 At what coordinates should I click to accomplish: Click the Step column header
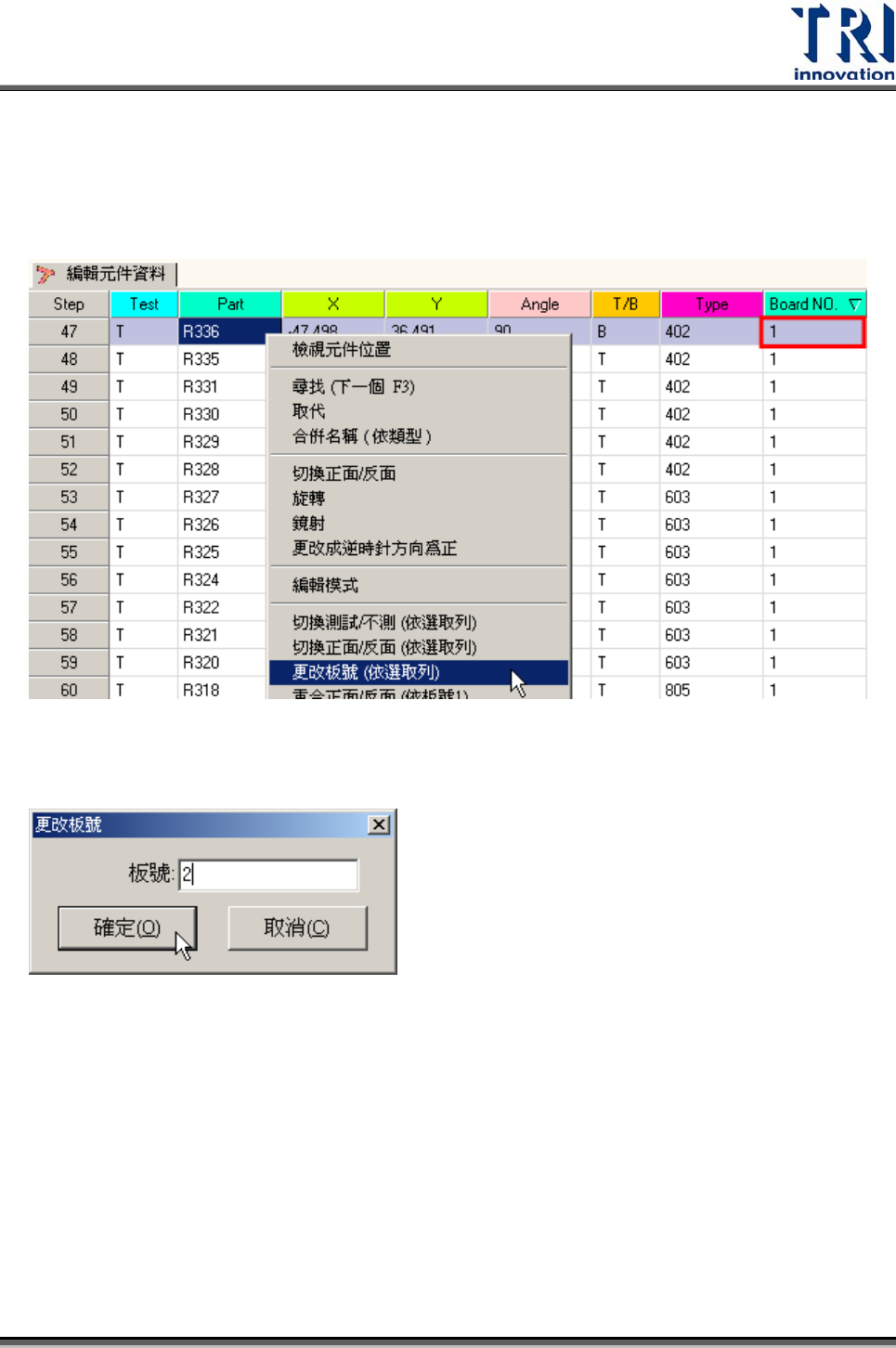[69, 304]
